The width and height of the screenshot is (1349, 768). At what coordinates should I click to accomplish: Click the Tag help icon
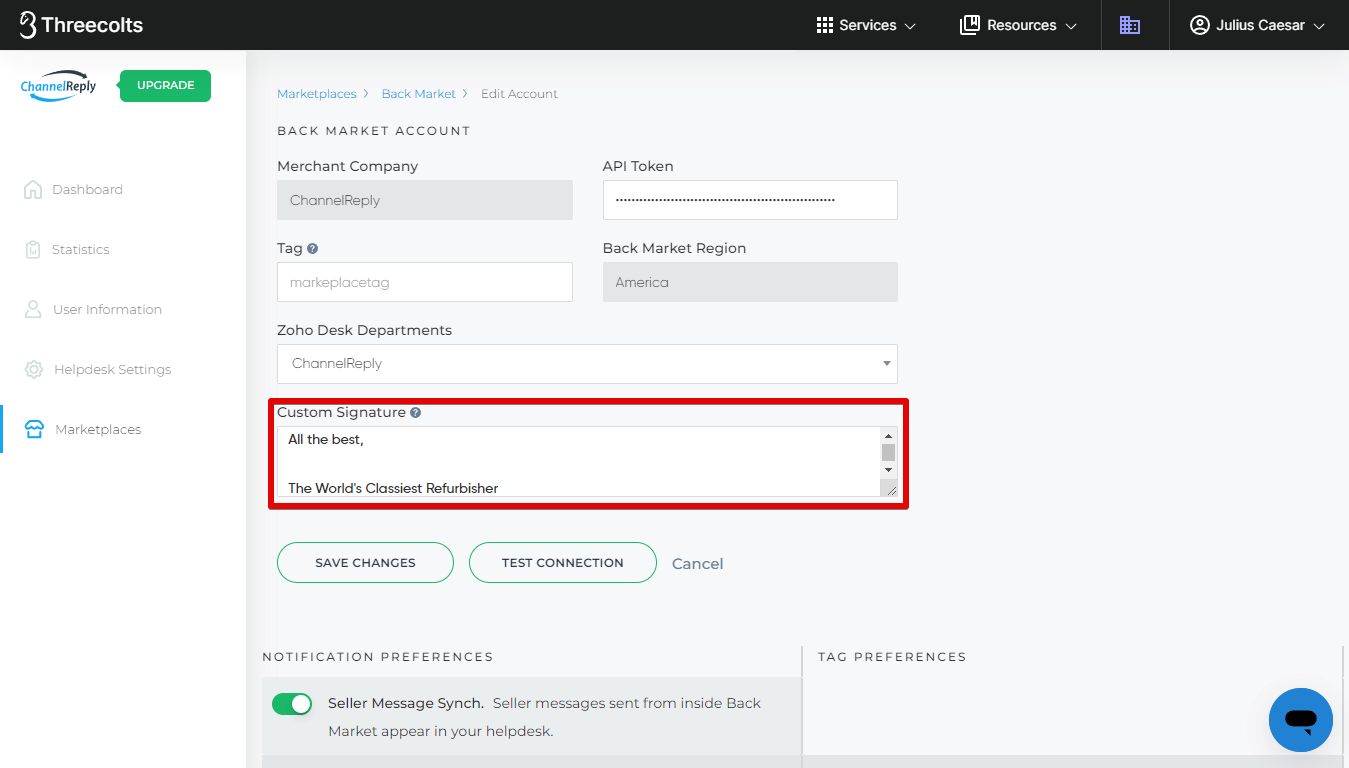pos(313,248)
